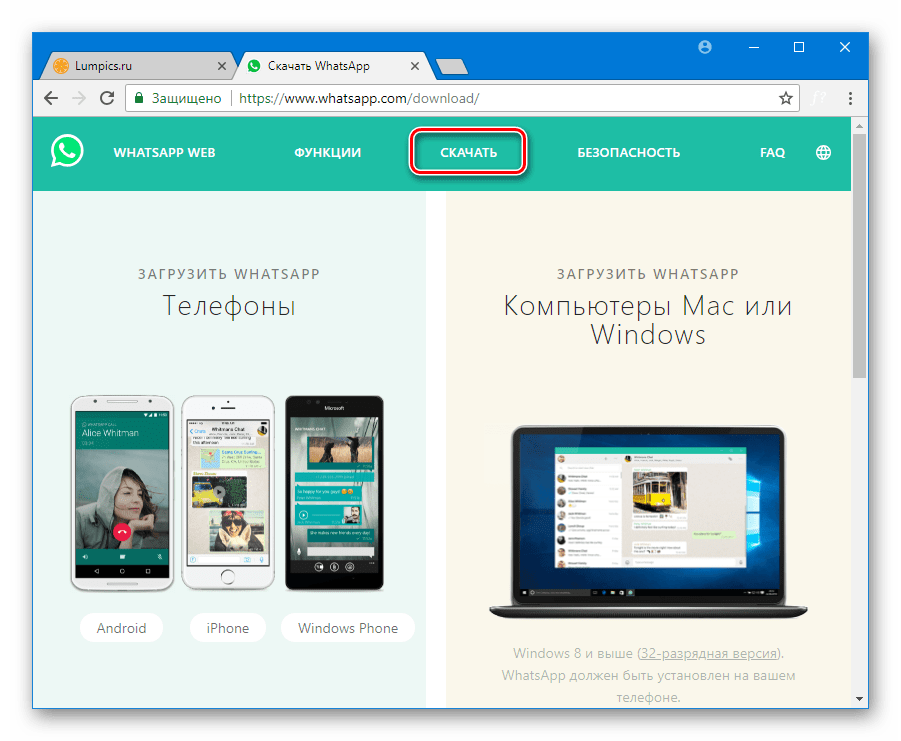
Task: Close the Lumpics.ru tab
Action: point(219,67)
